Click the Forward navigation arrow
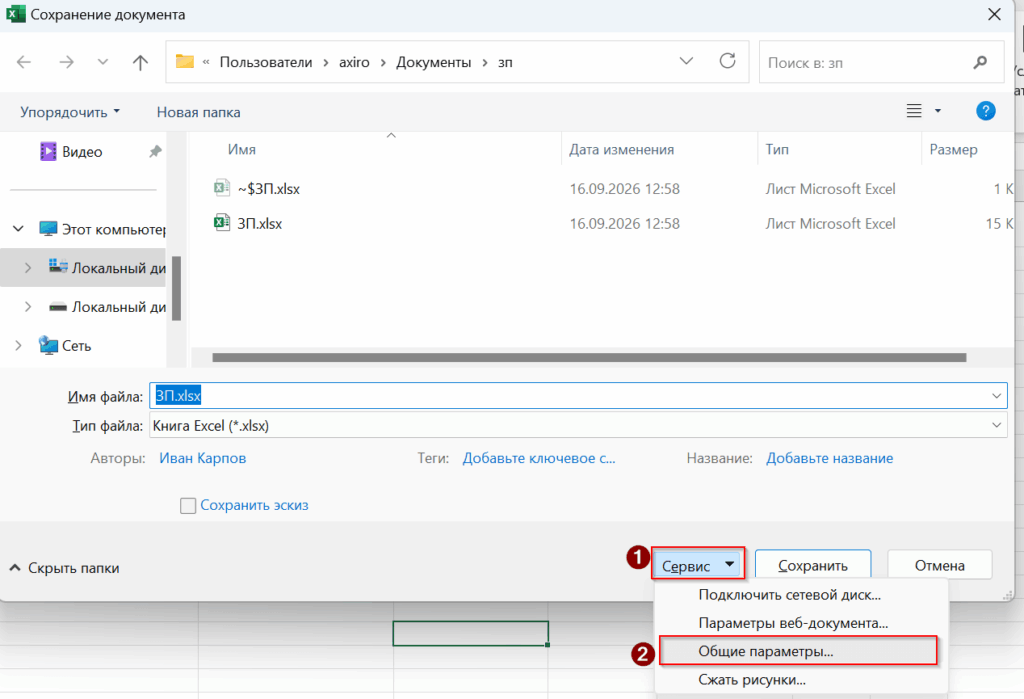1024x699 pixels. [66, 62]
